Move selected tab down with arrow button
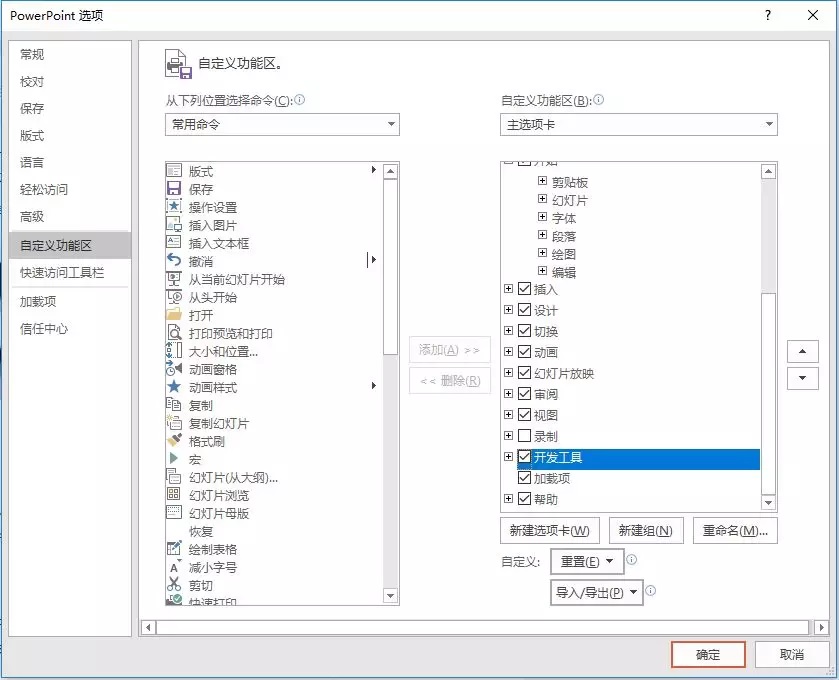The image size is (839, 680). (x=803, y=378)
